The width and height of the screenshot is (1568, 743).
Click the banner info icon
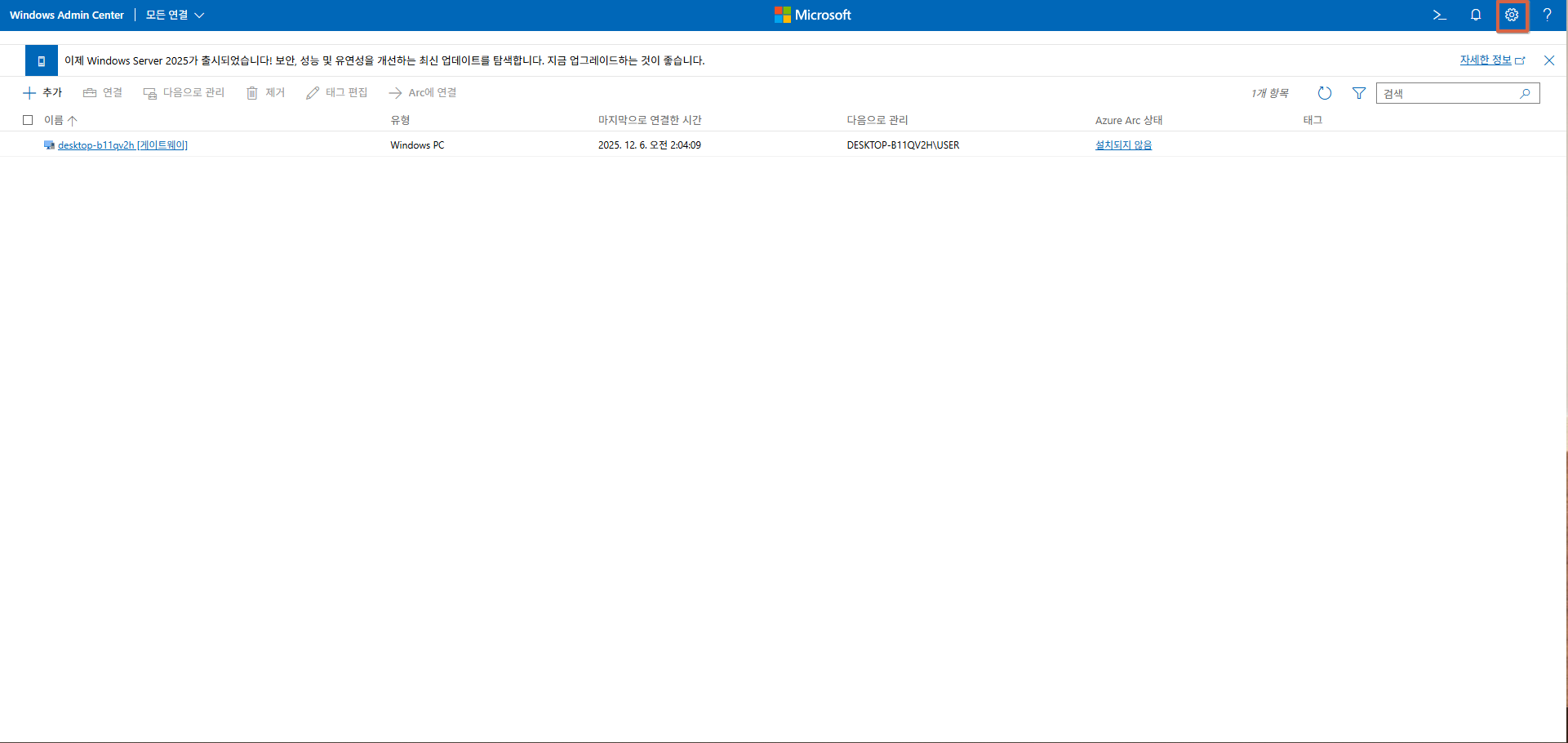[x=42, y=60]
